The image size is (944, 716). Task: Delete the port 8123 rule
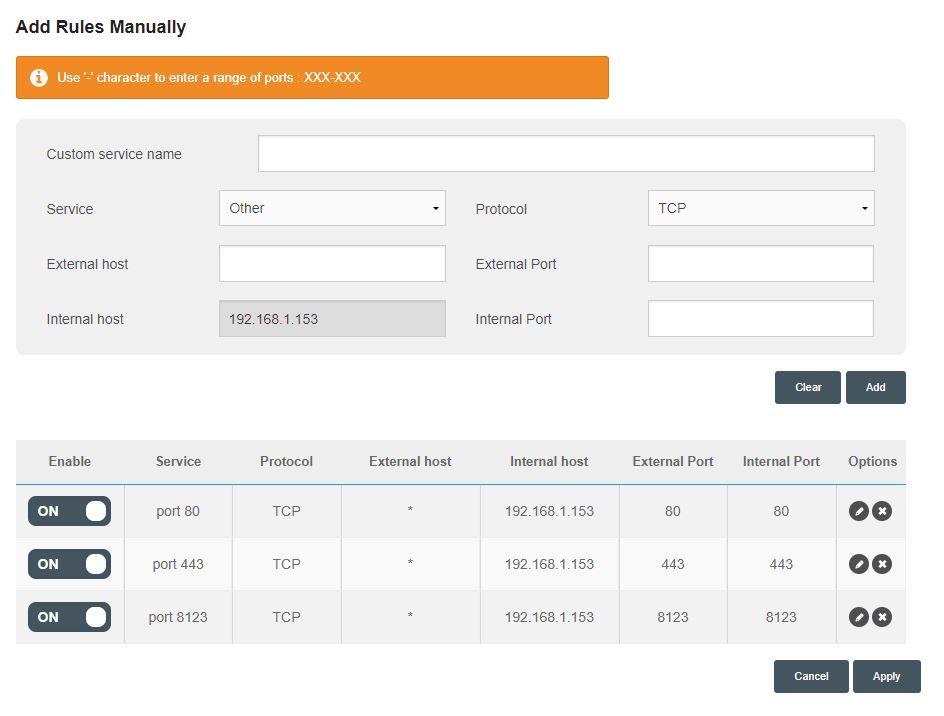(882, 617)
